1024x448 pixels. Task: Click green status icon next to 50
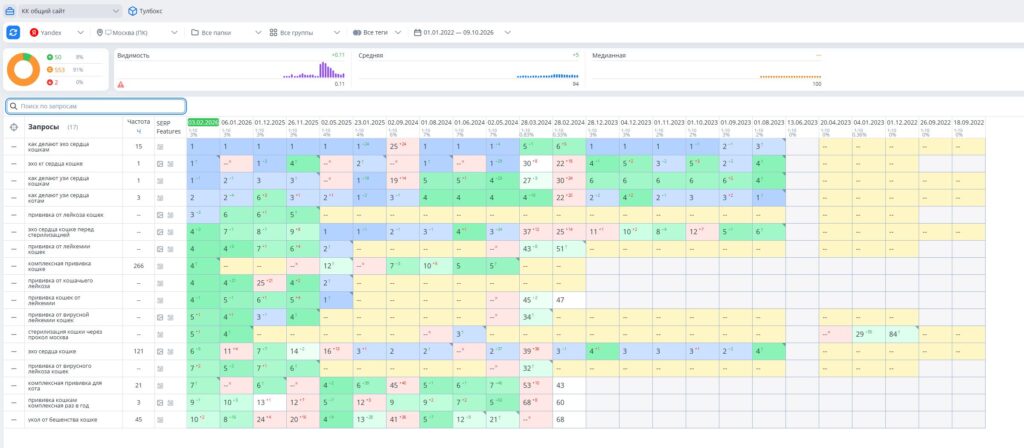[x=50, y=57]
